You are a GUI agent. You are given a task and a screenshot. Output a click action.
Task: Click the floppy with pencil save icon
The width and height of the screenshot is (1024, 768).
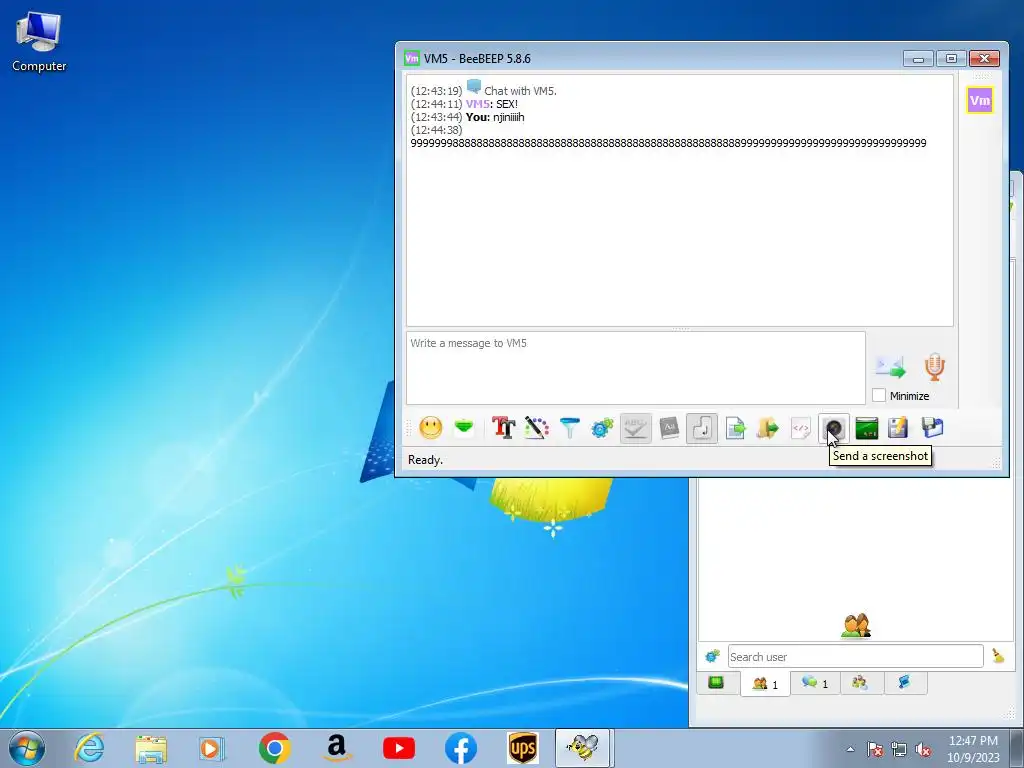coord(898,428)
